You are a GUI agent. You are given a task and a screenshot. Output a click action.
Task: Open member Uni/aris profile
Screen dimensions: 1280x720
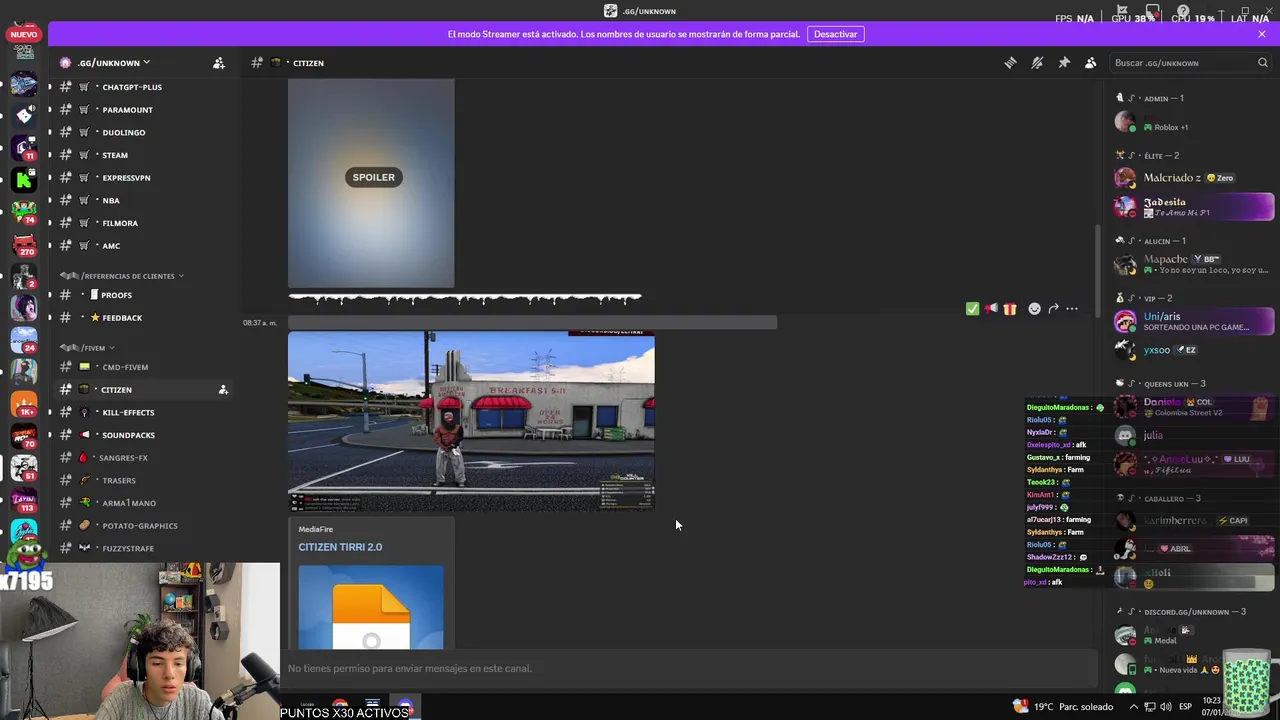point(1193,322)
